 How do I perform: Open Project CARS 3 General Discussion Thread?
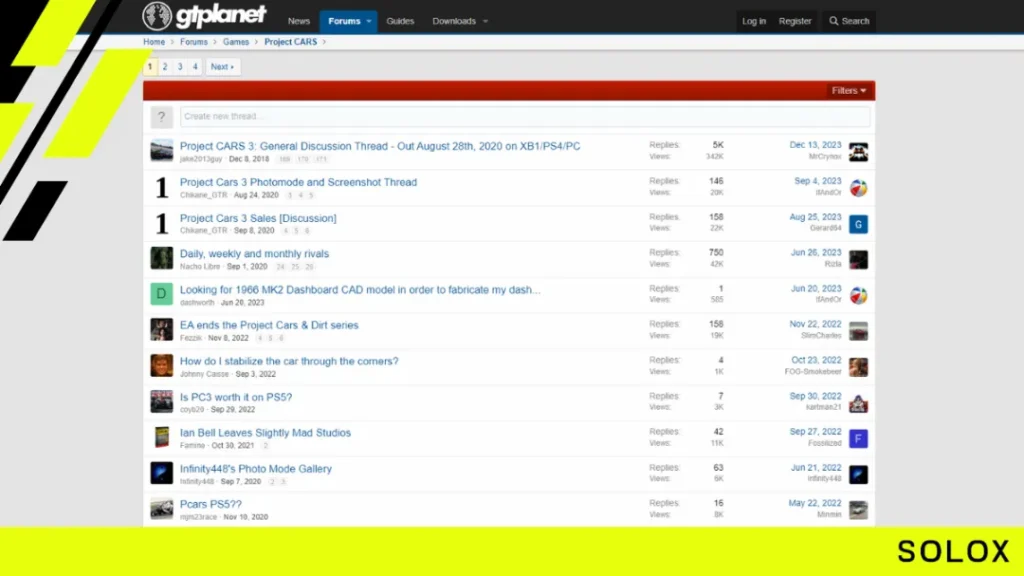point(380,146)
